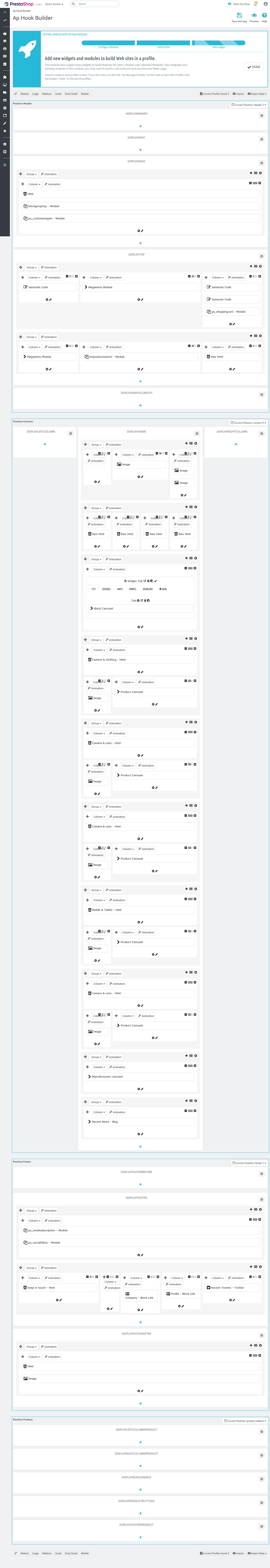
Task: Click the notifications bell icon in the header
Action: (x=256, y=4)
